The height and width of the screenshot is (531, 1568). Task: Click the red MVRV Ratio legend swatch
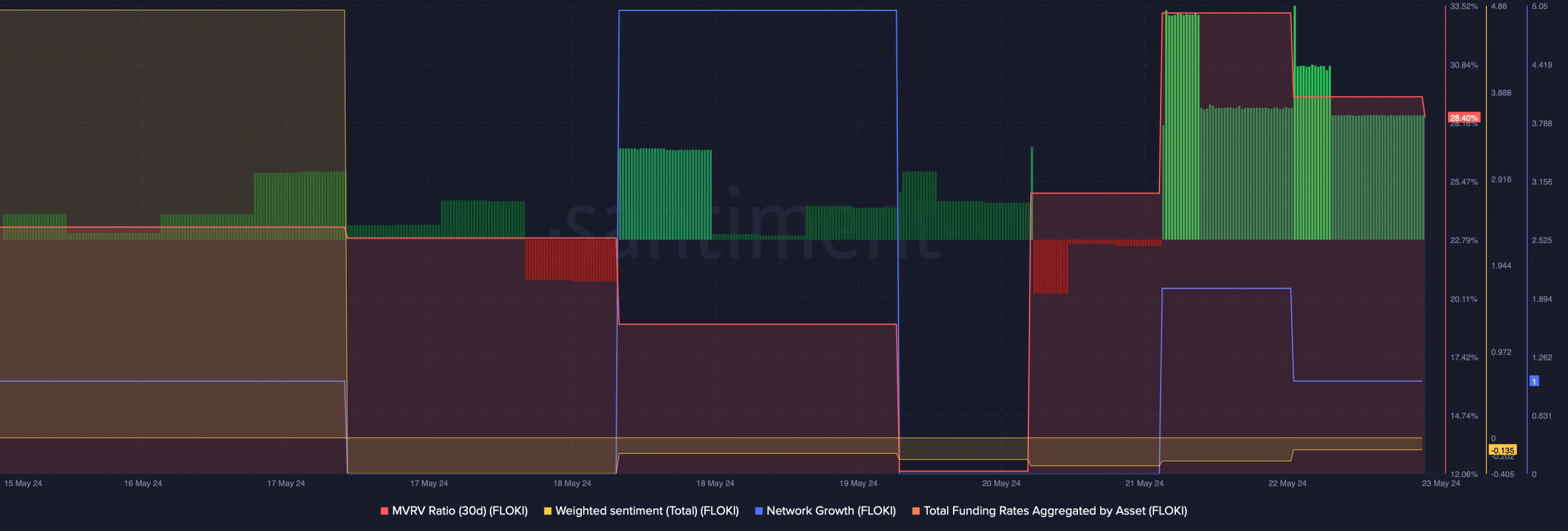pos(385,511)
